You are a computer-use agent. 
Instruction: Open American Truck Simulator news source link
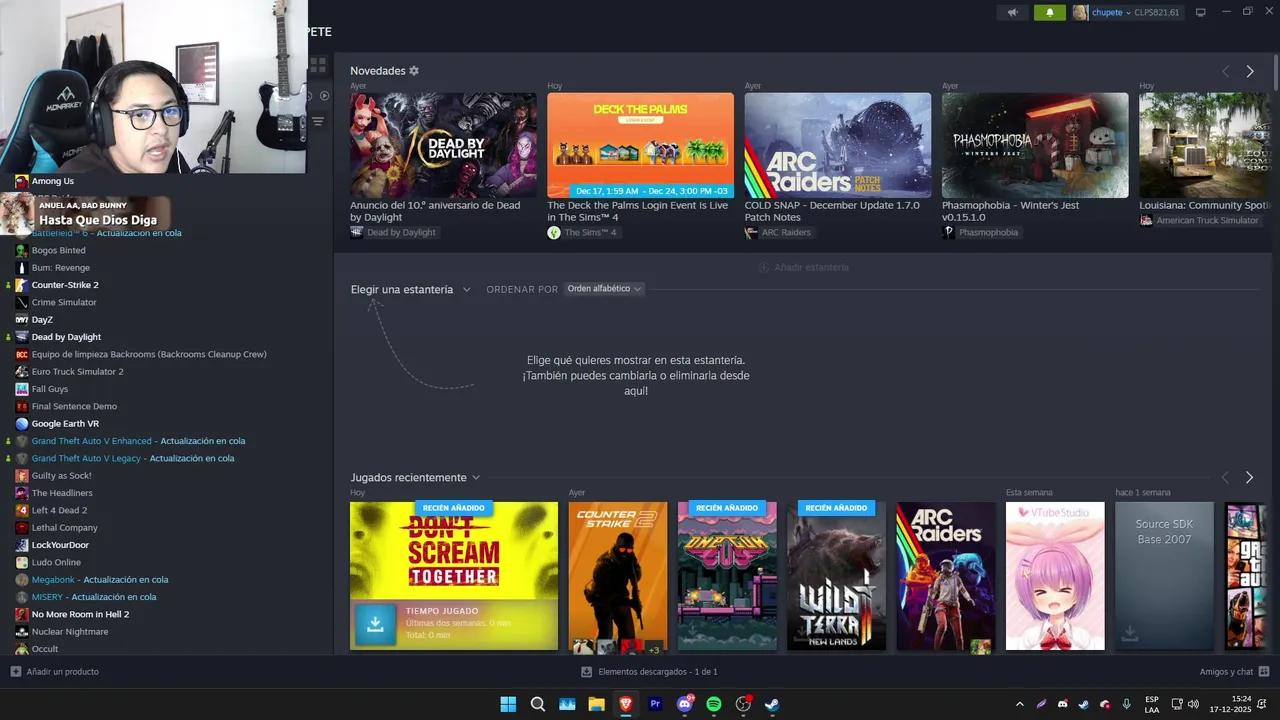1207,220
